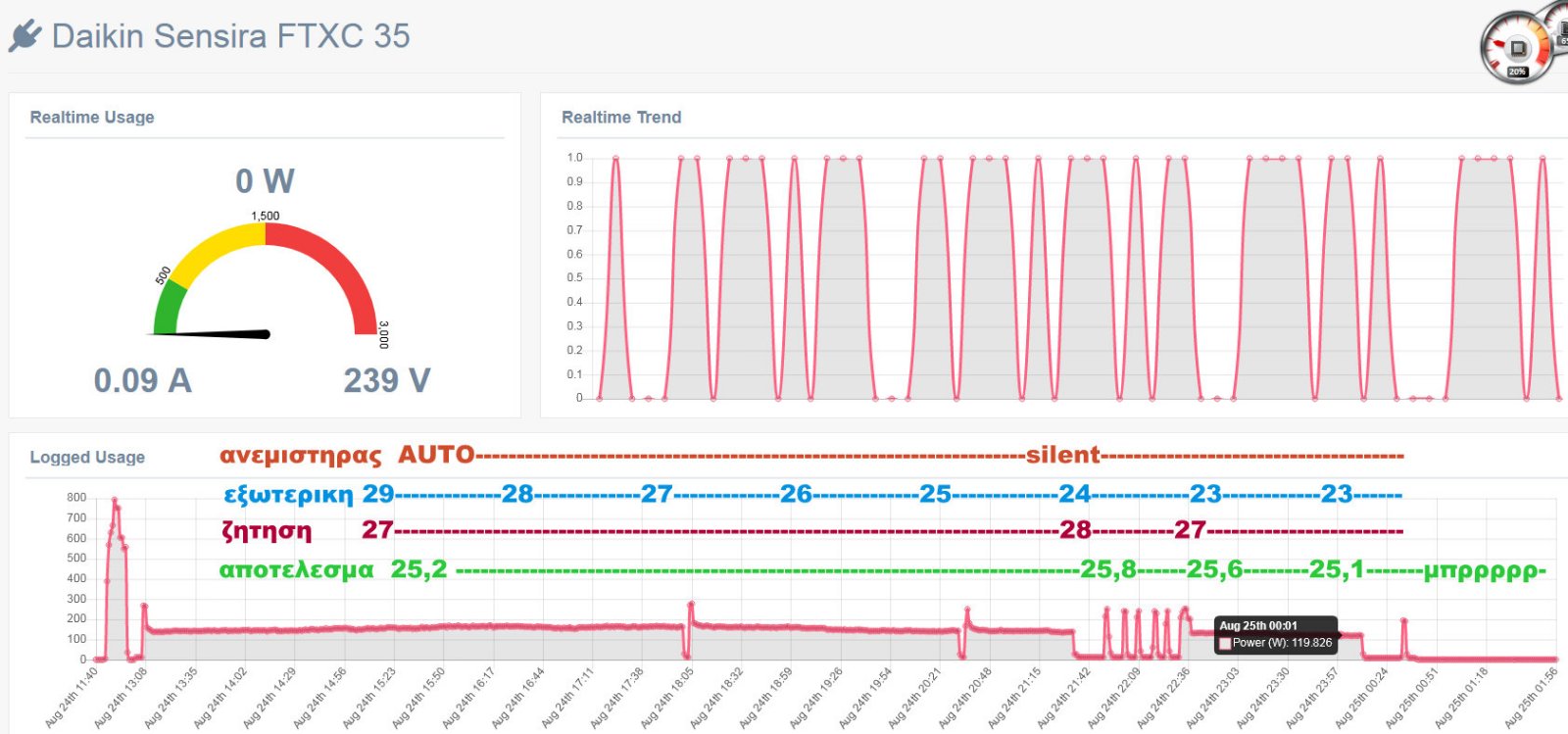The width and height of the screenshot is (1568, 734).
Task: Click the Daikin Sensira FTXC 35 title
Action: point(230,36)
